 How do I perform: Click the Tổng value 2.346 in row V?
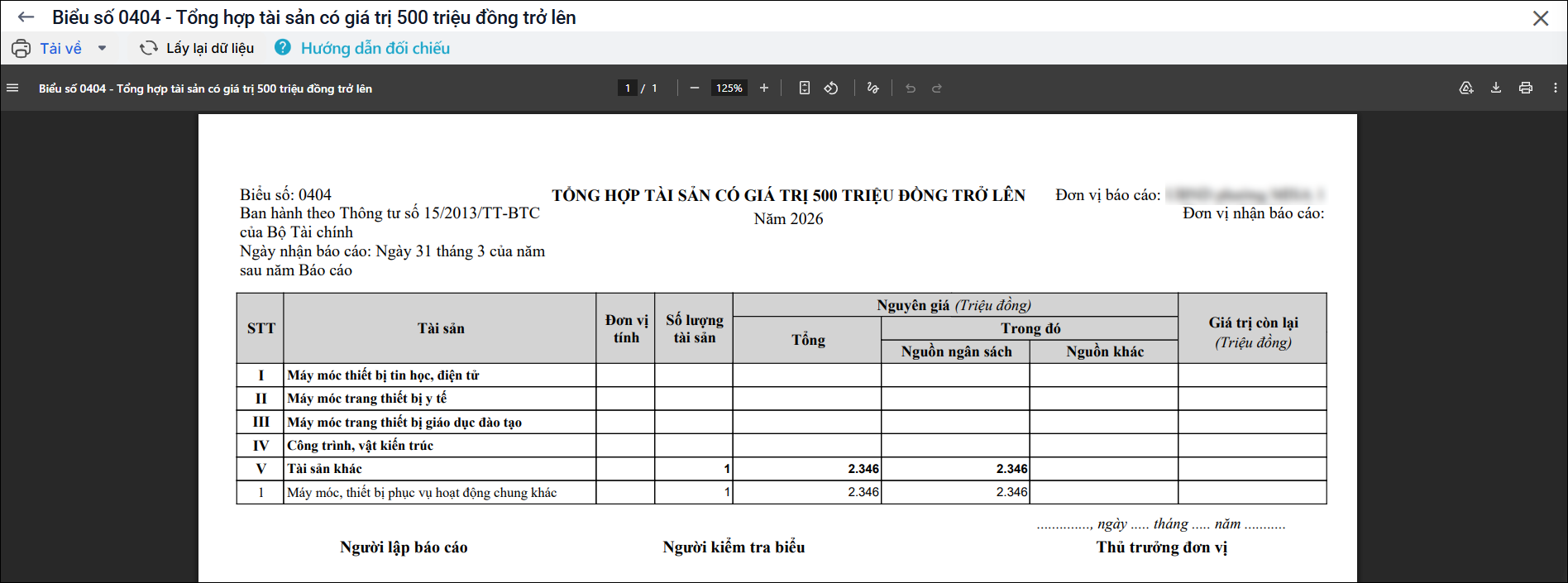[863, 469]
